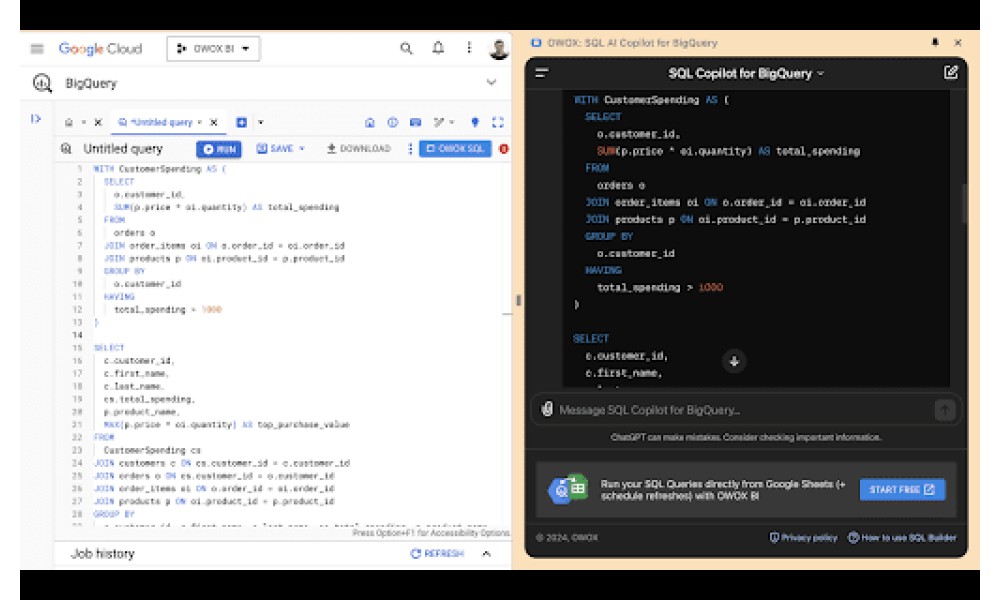The height and width of the screenshot is (600, 1000).
Task: Open the info circle icon in editor toolbar
Action: pos(393,122)
